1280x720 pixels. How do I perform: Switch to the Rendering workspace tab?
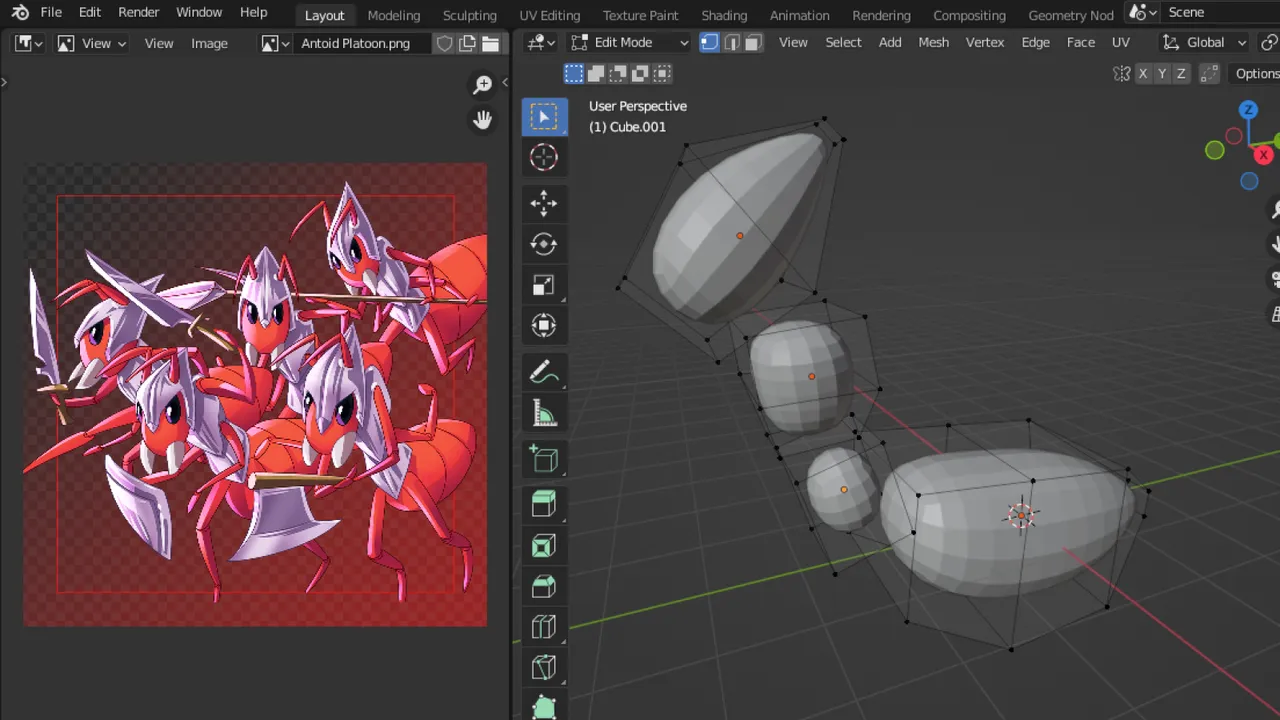coord(881,15)
